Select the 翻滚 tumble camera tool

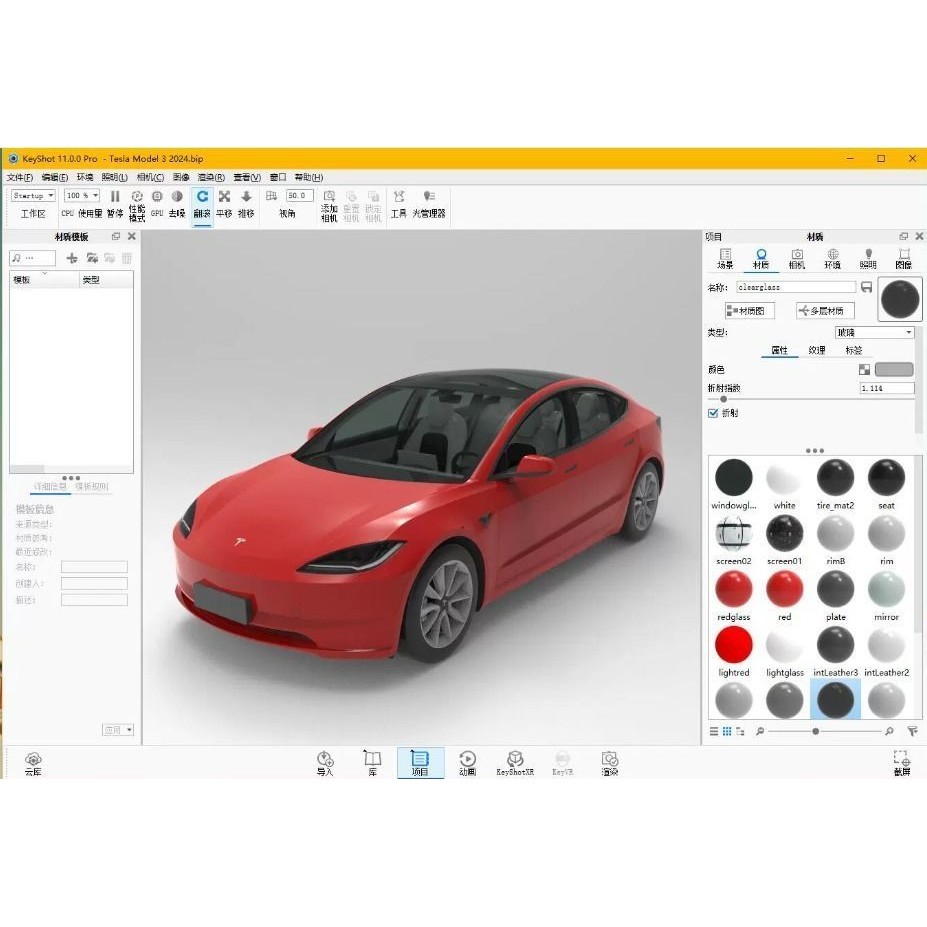202,203
